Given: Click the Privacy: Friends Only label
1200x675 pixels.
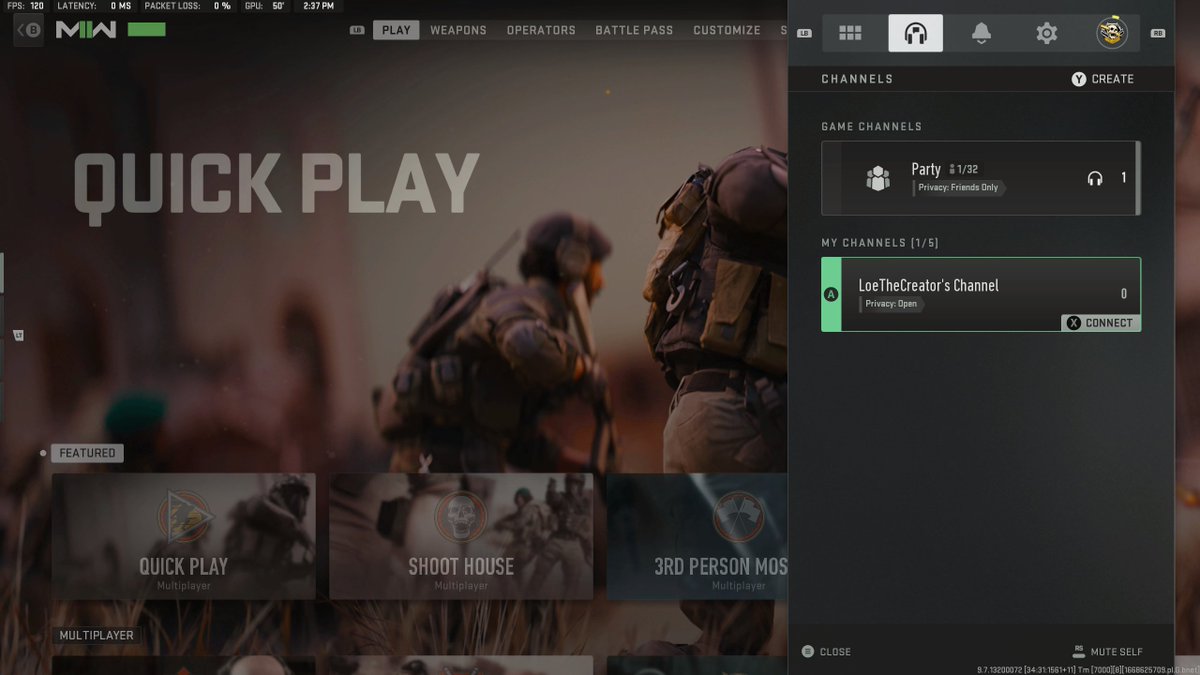Looking at the screenshot, I should pos(959,188).
